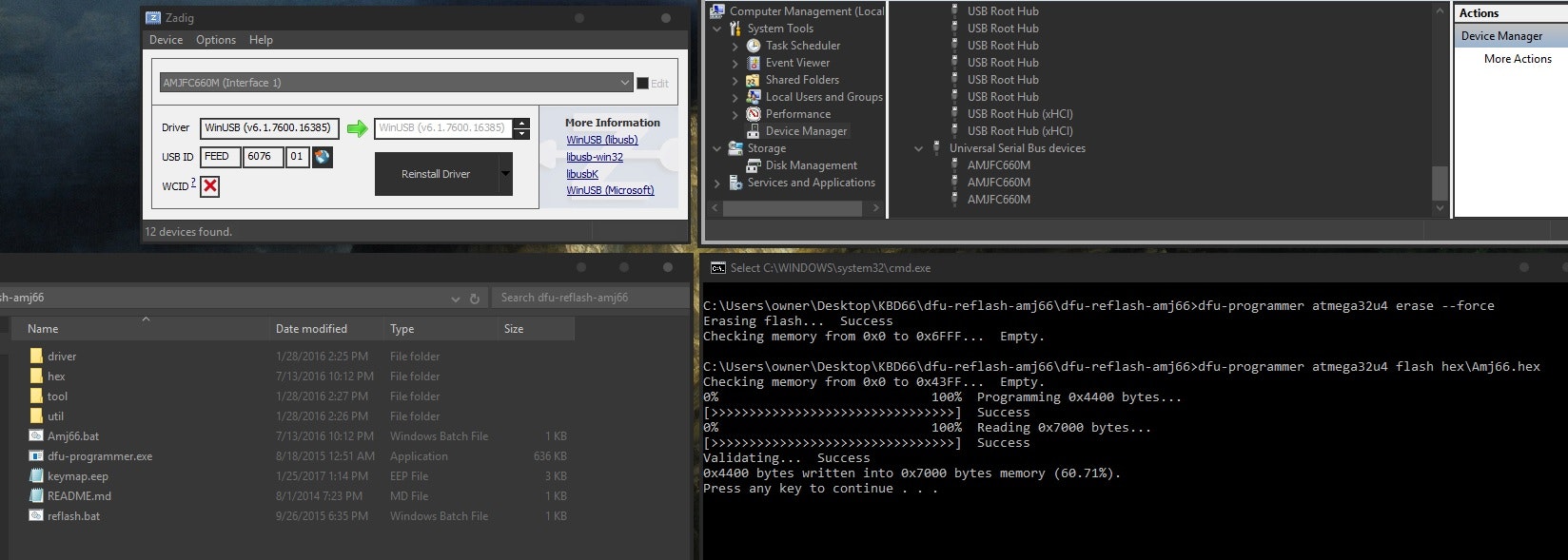Tick the Edit checkbox in Zadig
This screenshot has width=1568, height=560.
pyautogui.click(x=642, y=84)
